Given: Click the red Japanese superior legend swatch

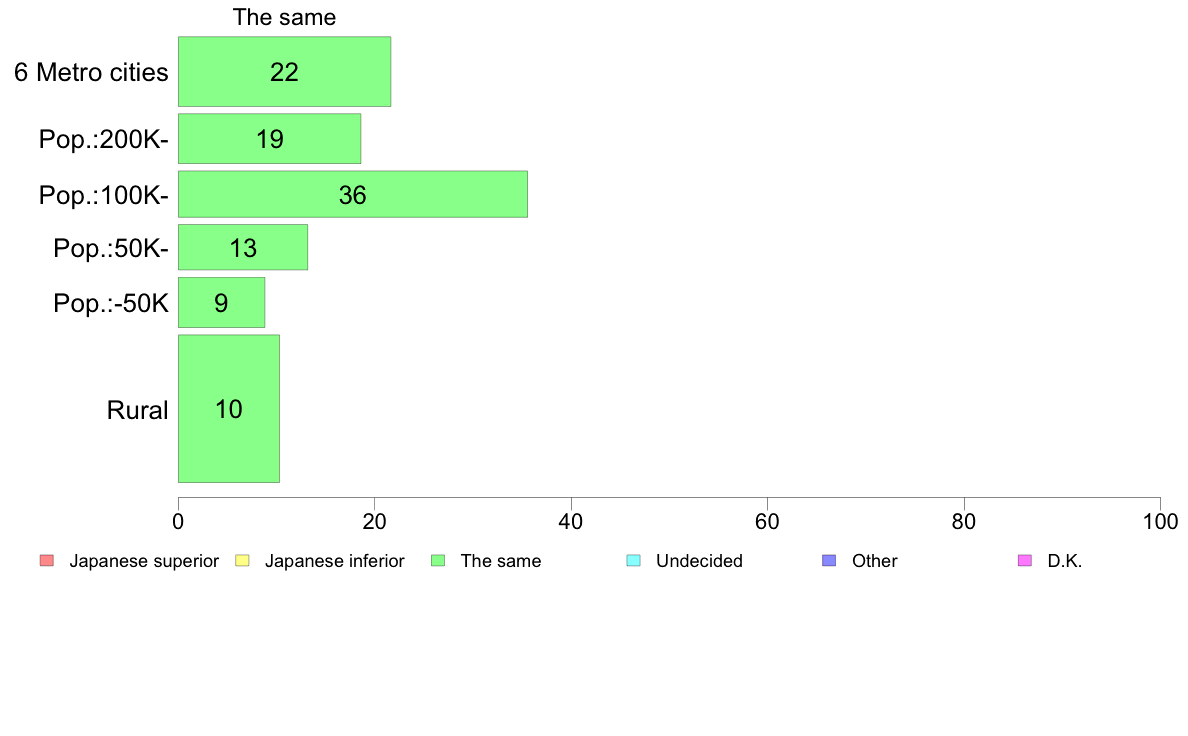Looking at the screenshot, I should 46,561.
